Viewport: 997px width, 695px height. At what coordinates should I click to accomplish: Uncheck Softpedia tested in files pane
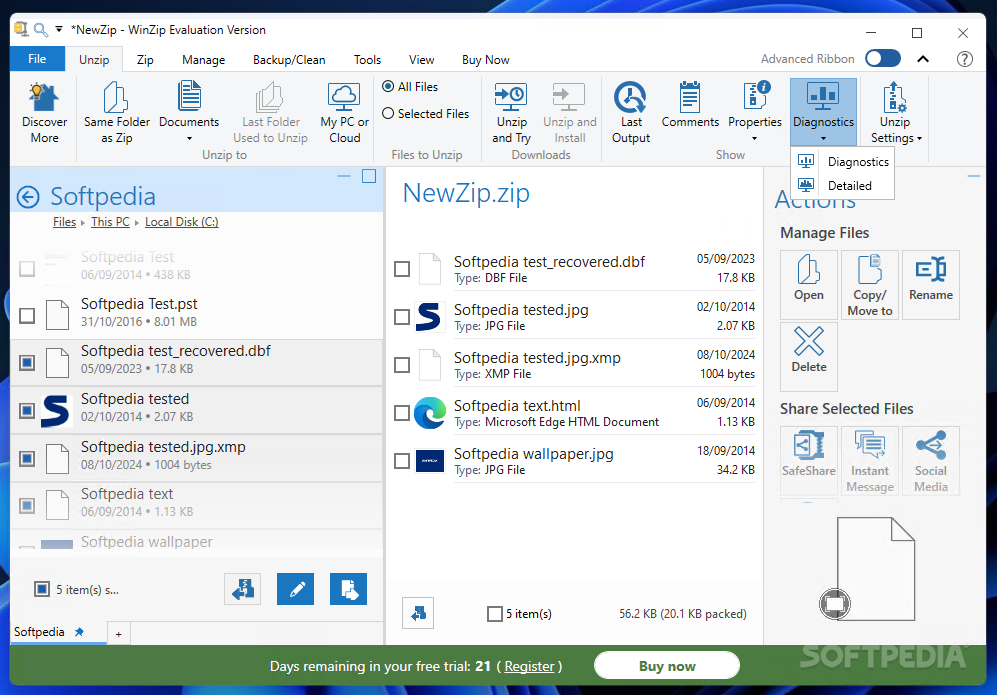point(27,410)
